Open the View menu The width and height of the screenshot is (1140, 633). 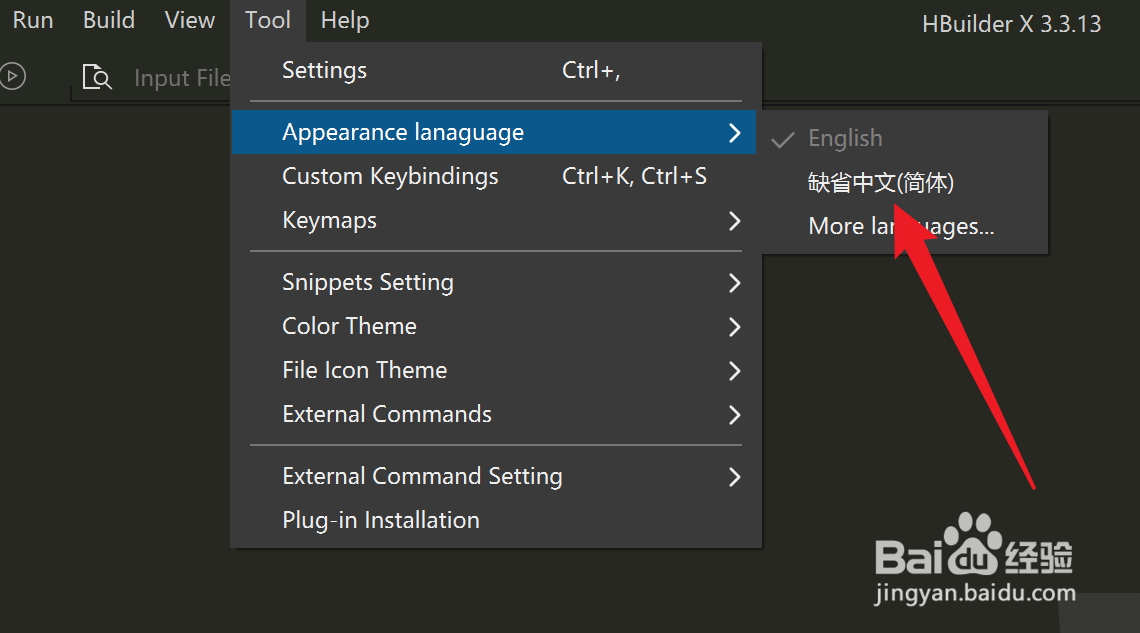click(190, 20)
